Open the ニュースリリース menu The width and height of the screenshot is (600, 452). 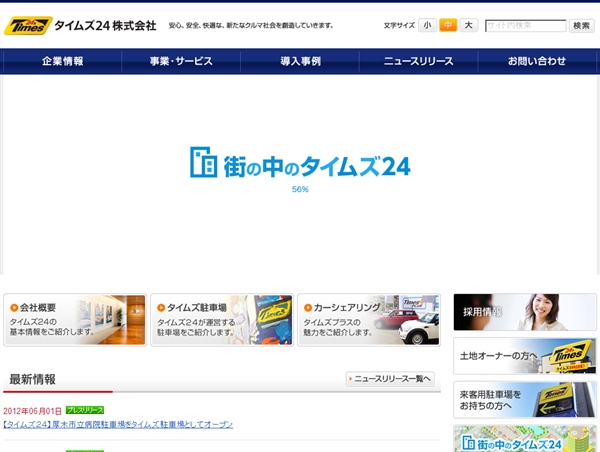point(419,61)
